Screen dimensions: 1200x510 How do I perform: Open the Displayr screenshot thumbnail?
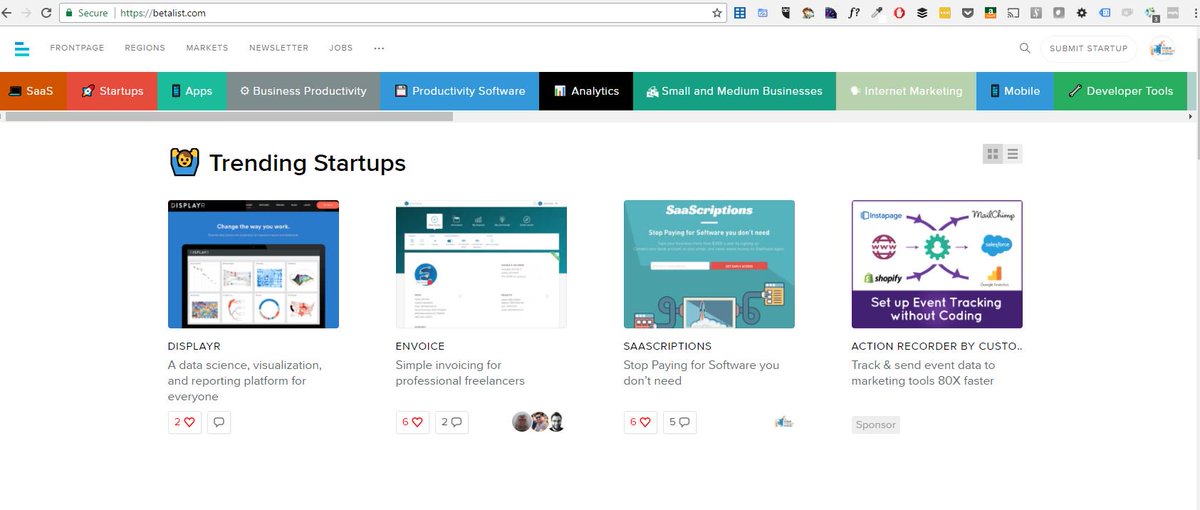[253, 264]
